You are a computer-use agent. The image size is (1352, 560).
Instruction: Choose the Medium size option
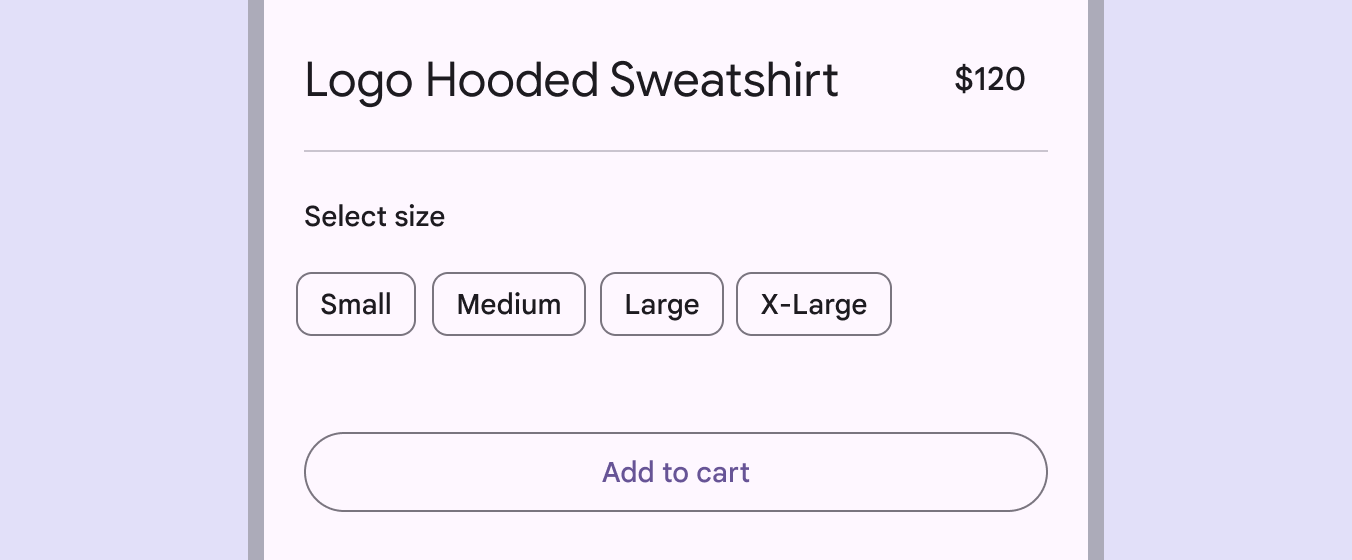click(508, 304)
